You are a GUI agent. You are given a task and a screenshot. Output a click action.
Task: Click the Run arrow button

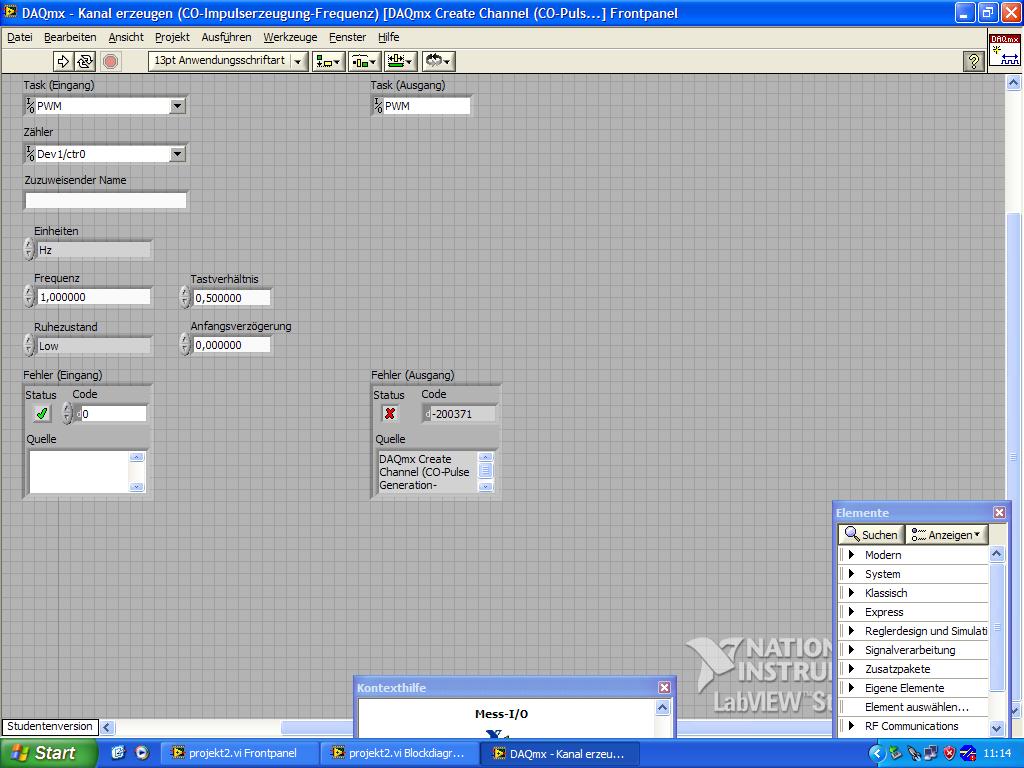(63, 61)
